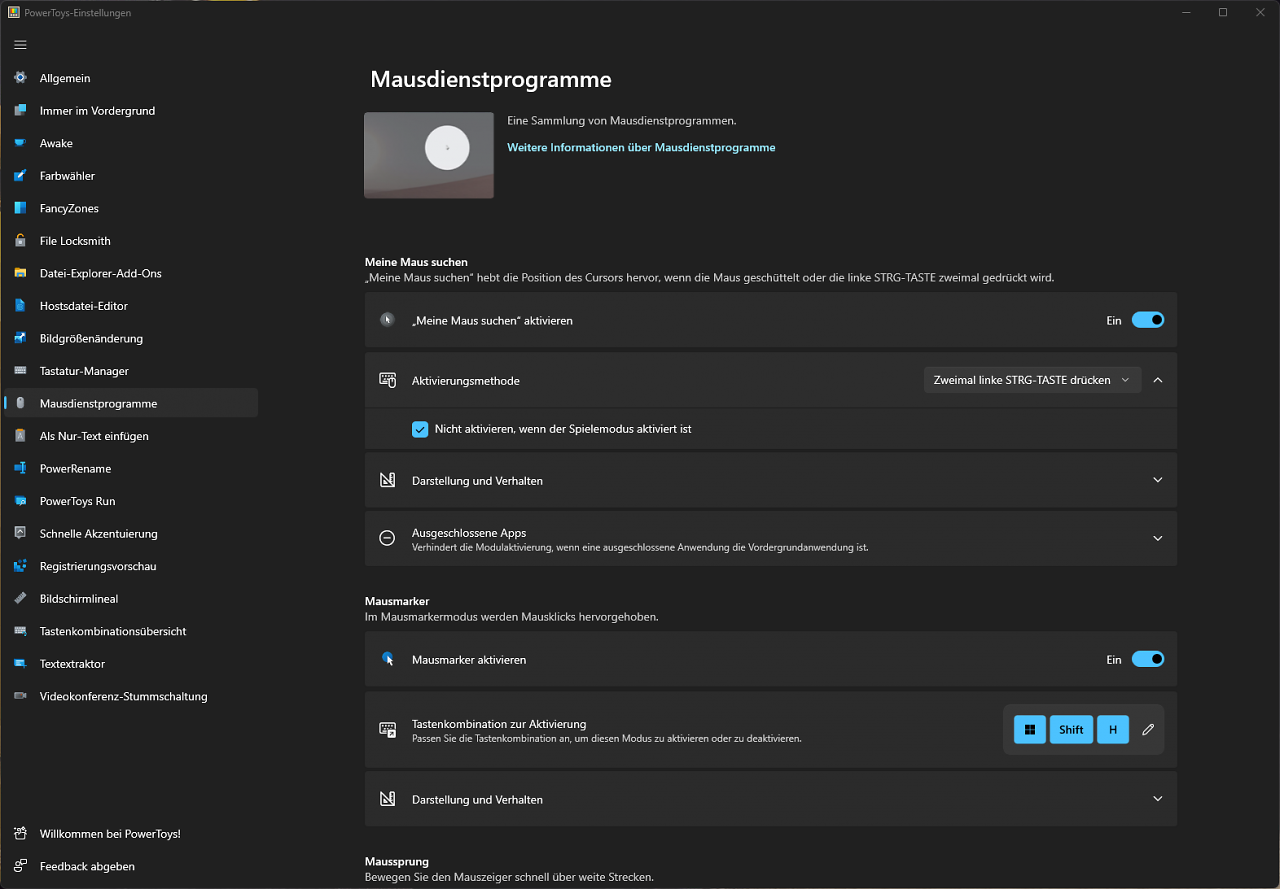
Task: Click the Feedback abgeben icon
Action: (20, 866)
